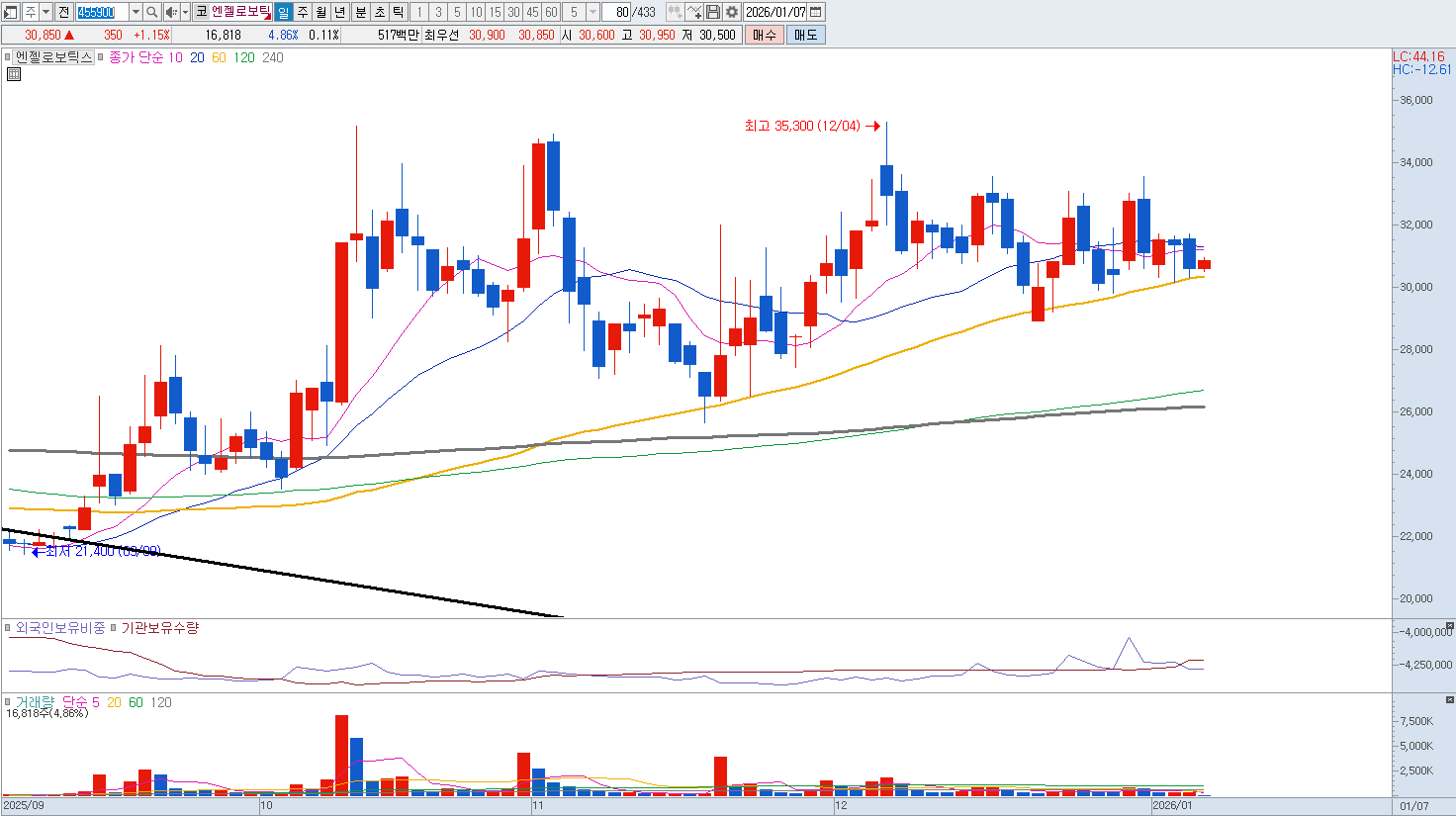The image size is (1456, 816).
Task: Open the calendar date picker icon
Action: coord(816,12)
